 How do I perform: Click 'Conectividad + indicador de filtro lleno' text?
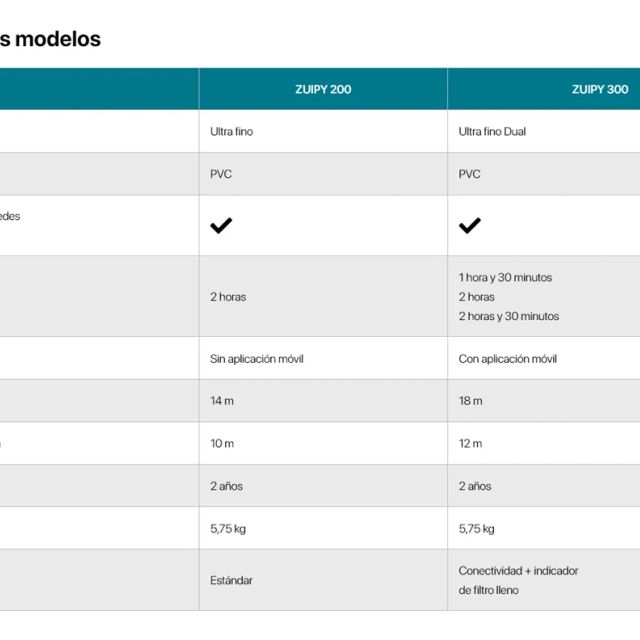[518, 580]
